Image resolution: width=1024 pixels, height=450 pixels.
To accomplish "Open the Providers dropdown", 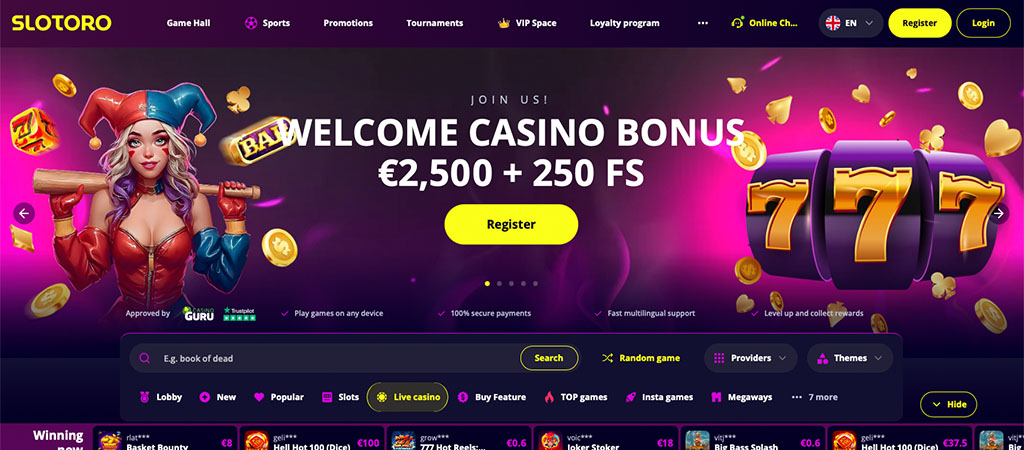I will 750,358.
